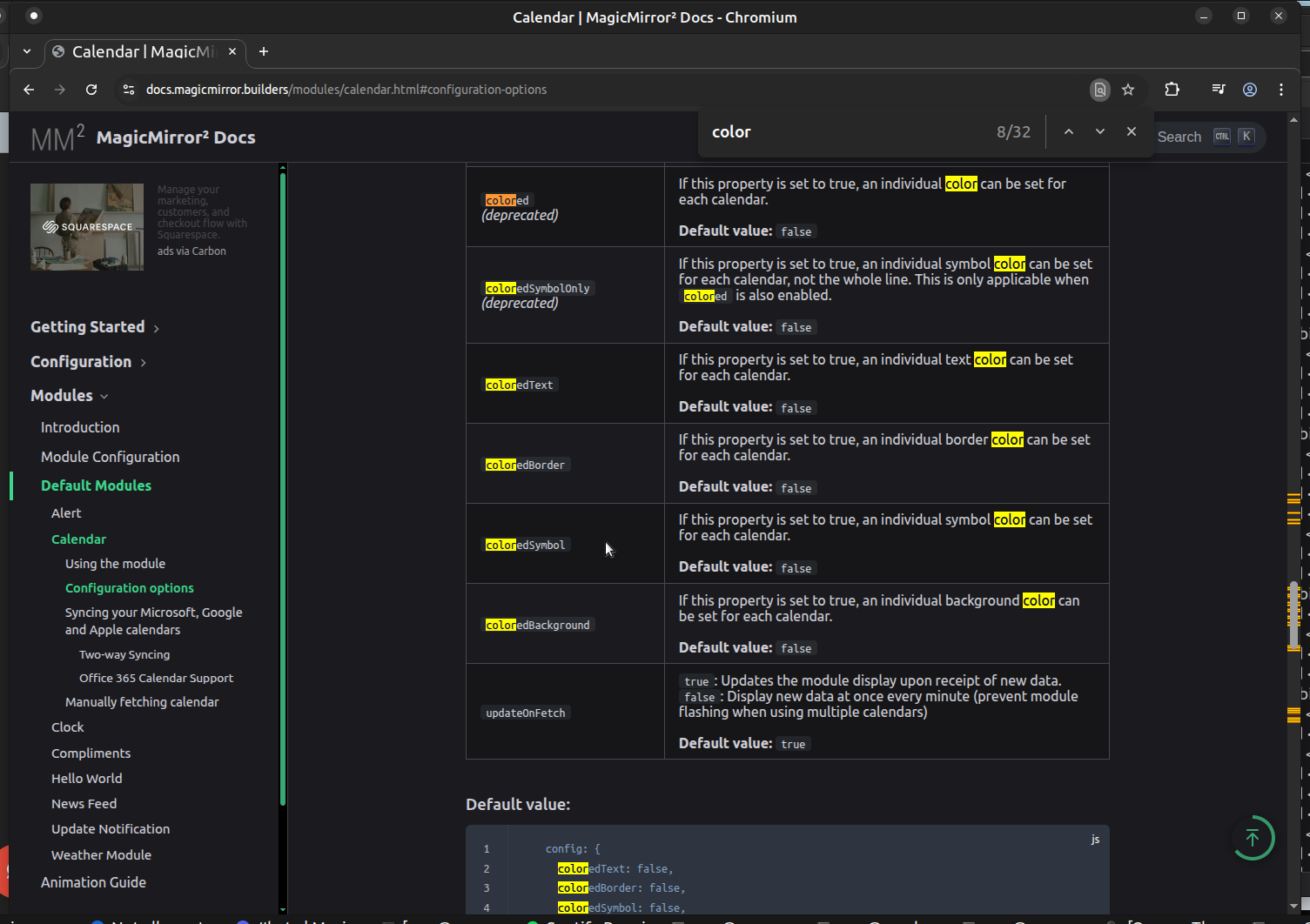Reload the page with the refresh icon
1310x924 pixels.
[x=91, y=90]
